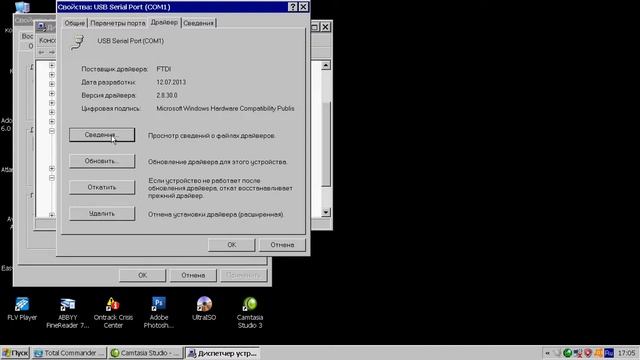Close the USB Serial Port properties dialog

[x=303, y=7]
